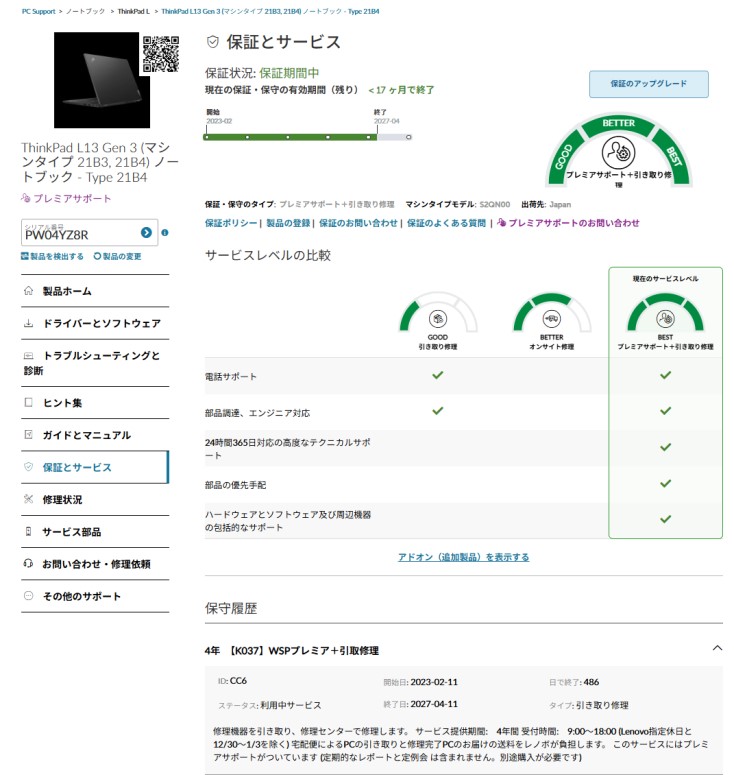Click 製品を検出する link
This screenshot has width=734, height=775.
click(x=52, y=257)
